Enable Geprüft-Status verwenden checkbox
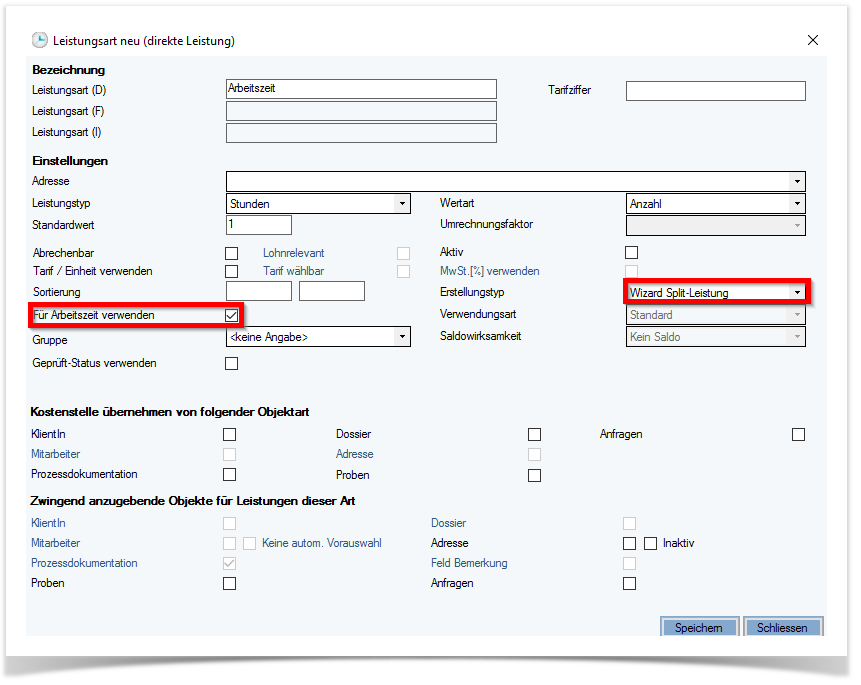Screen dimensions: 861x685 (232, 364)
